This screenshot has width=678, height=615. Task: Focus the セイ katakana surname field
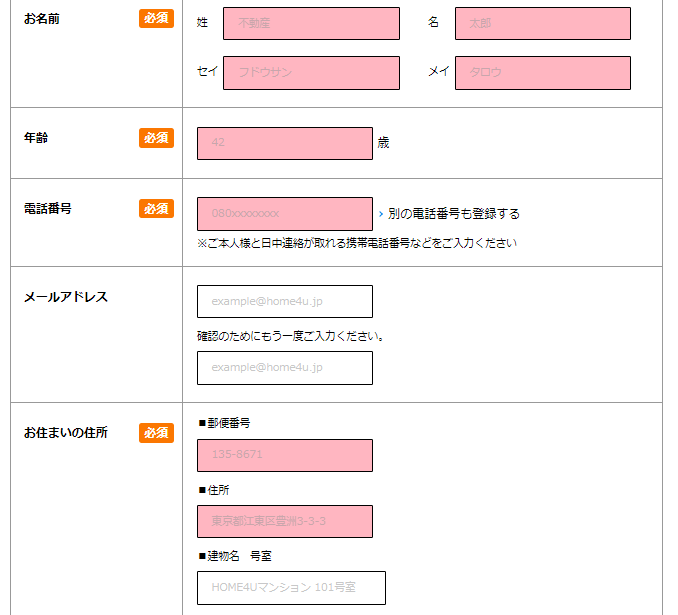point(311,73)
